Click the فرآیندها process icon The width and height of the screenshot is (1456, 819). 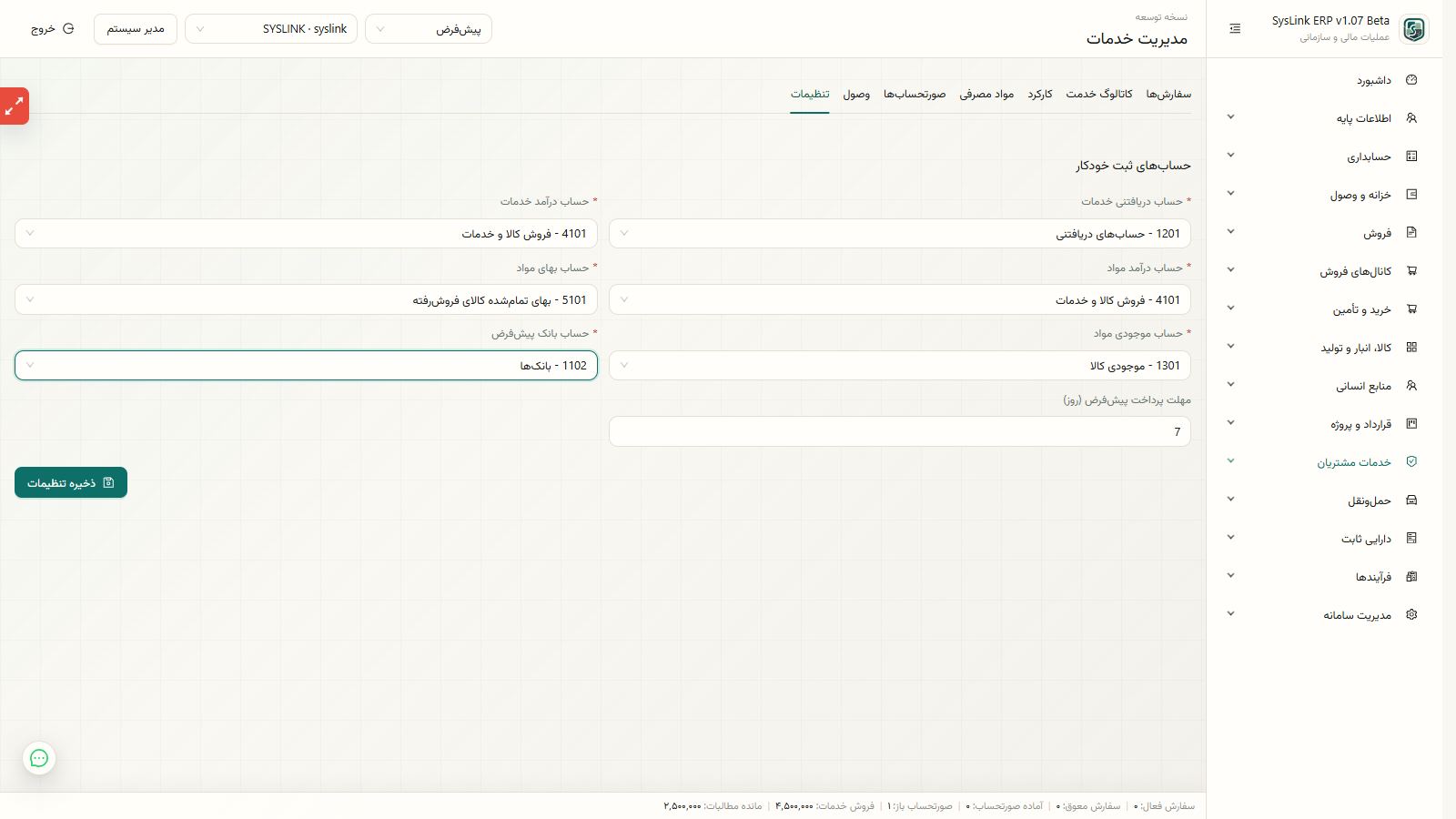1411,577
